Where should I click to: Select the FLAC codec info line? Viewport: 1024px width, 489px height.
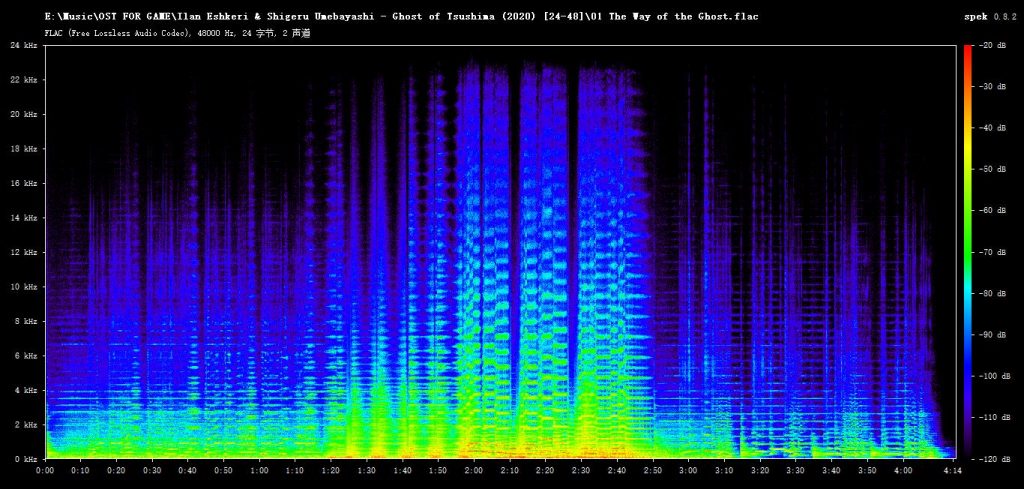178,33
